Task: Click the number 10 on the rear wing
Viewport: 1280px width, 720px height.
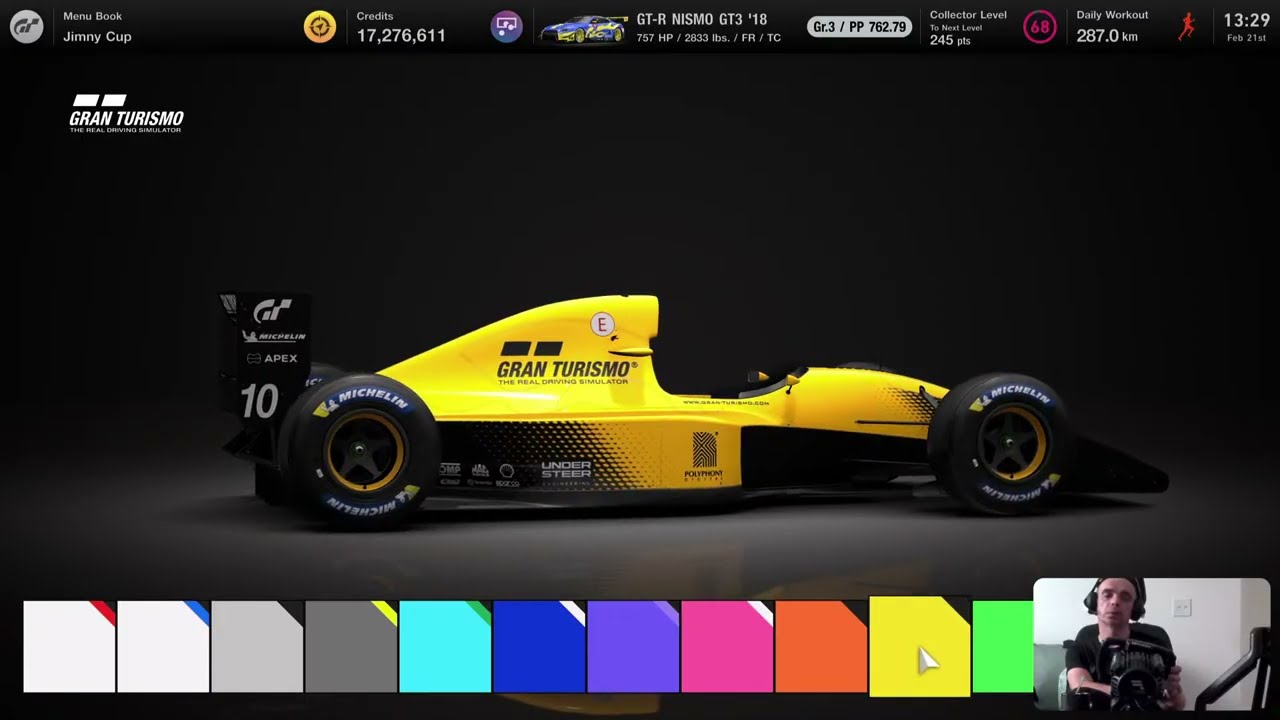Action: [x=258, y=402]
